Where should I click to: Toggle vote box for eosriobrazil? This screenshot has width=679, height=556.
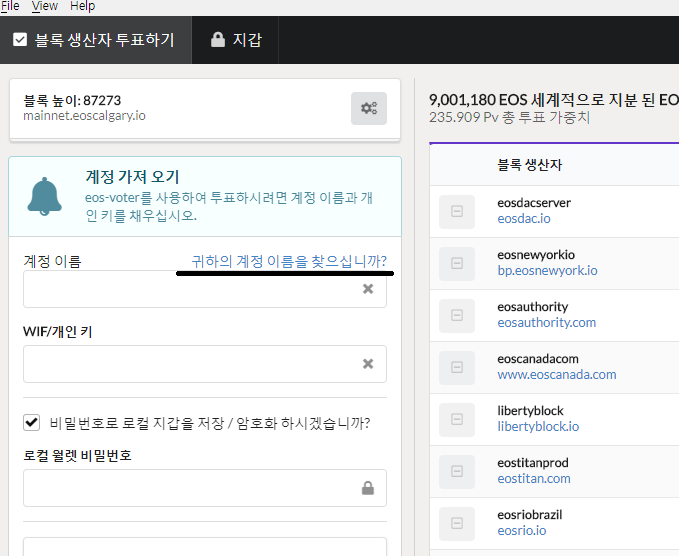pyautogui.click(x=457, y=523)
